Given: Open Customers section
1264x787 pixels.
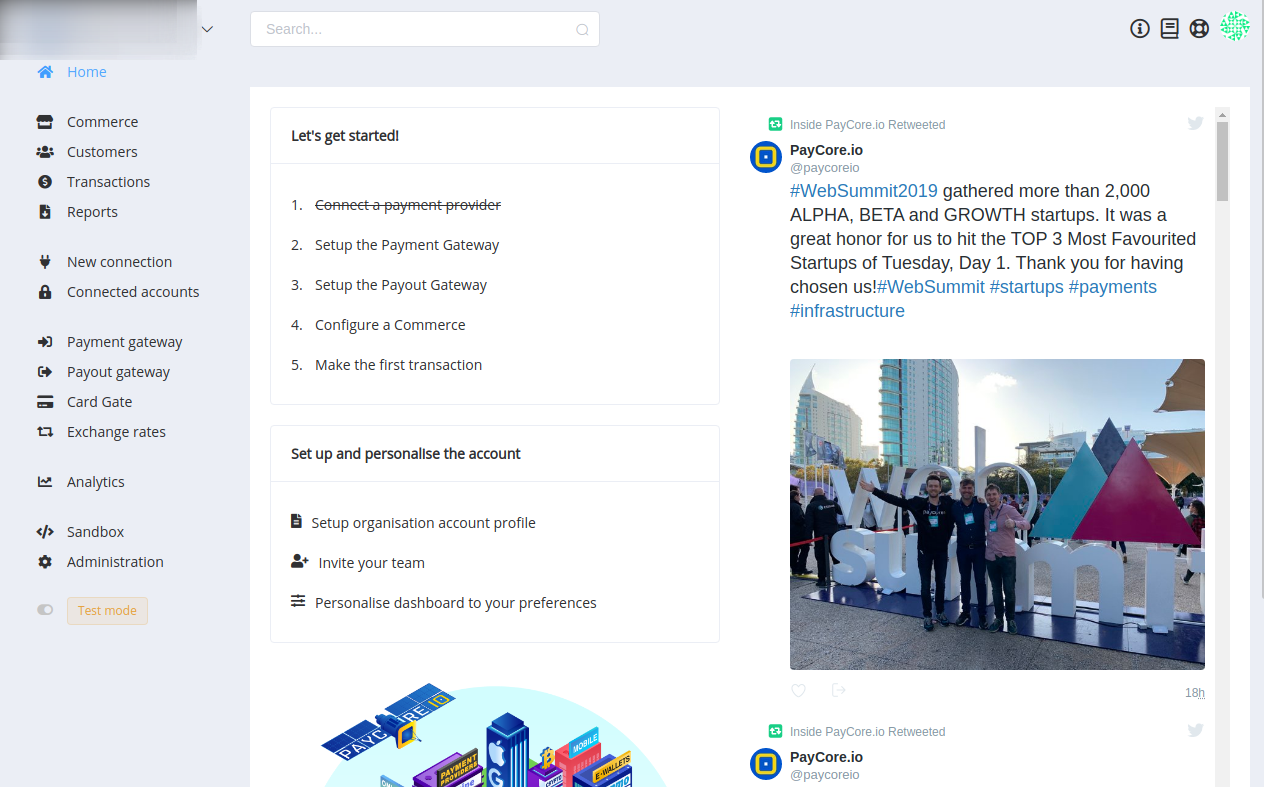Looking at the screenshot, I should coord(103,152).
